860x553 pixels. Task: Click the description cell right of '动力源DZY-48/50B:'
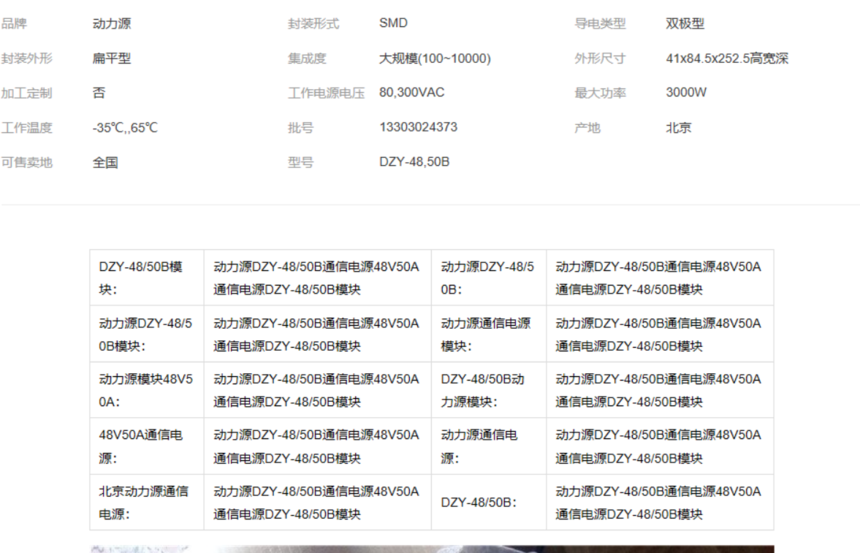[x=660, y=278]
